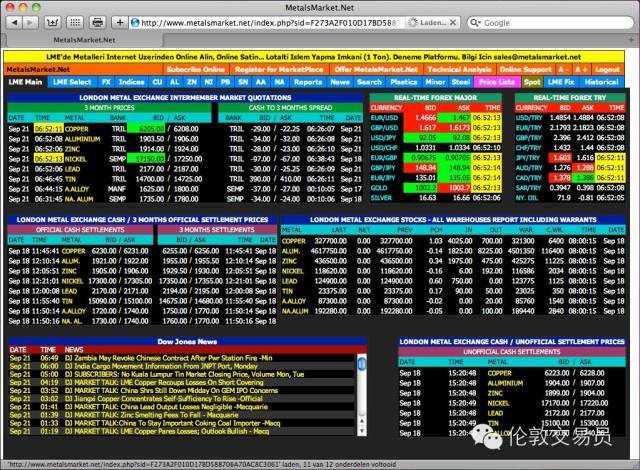640x470 pixels.
Task: Switch to the Price Lists tab
Action: click(x=496, y=82)
